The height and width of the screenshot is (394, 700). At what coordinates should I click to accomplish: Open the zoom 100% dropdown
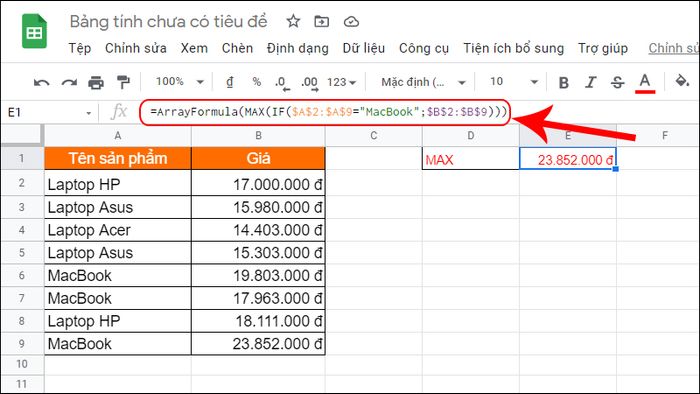coord(179,82)
